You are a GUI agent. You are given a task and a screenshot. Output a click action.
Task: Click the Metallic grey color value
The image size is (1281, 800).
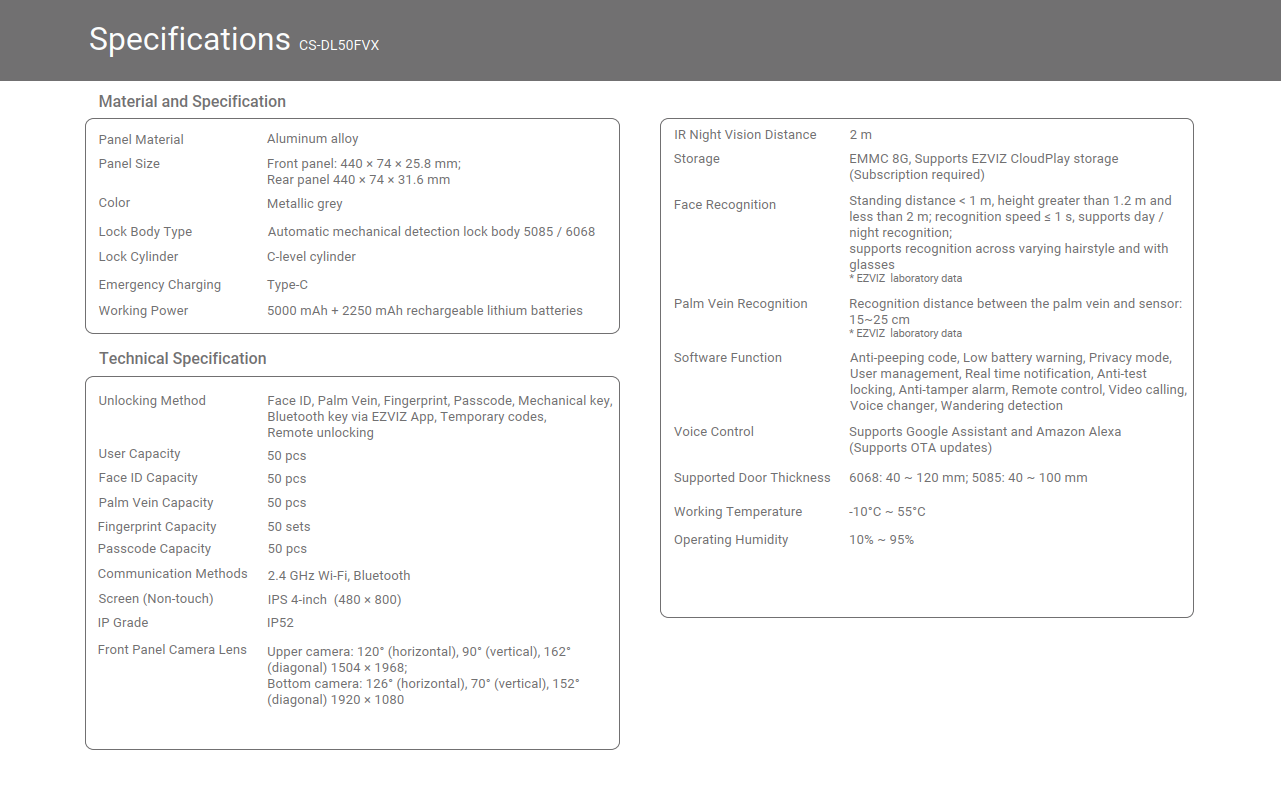(x=304, y=203)
